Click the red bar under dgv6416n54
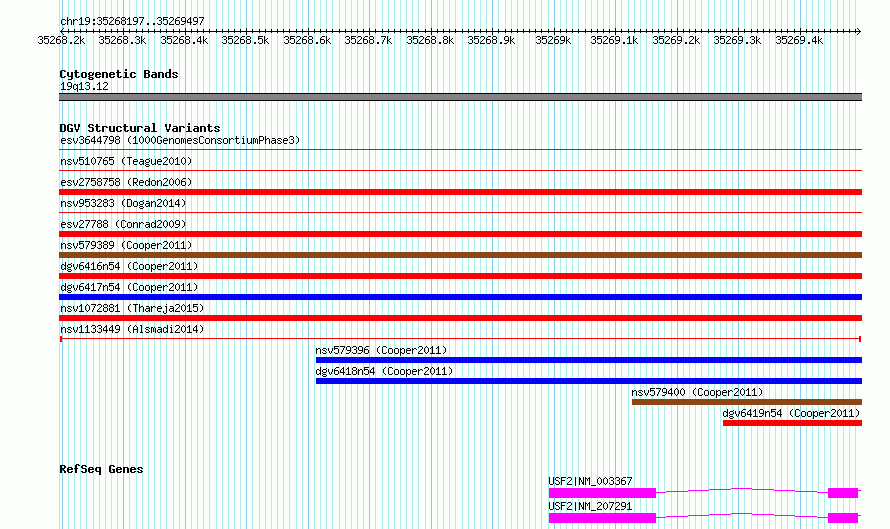Viewport: 890px width, 529px height. (x=460, y=276)
